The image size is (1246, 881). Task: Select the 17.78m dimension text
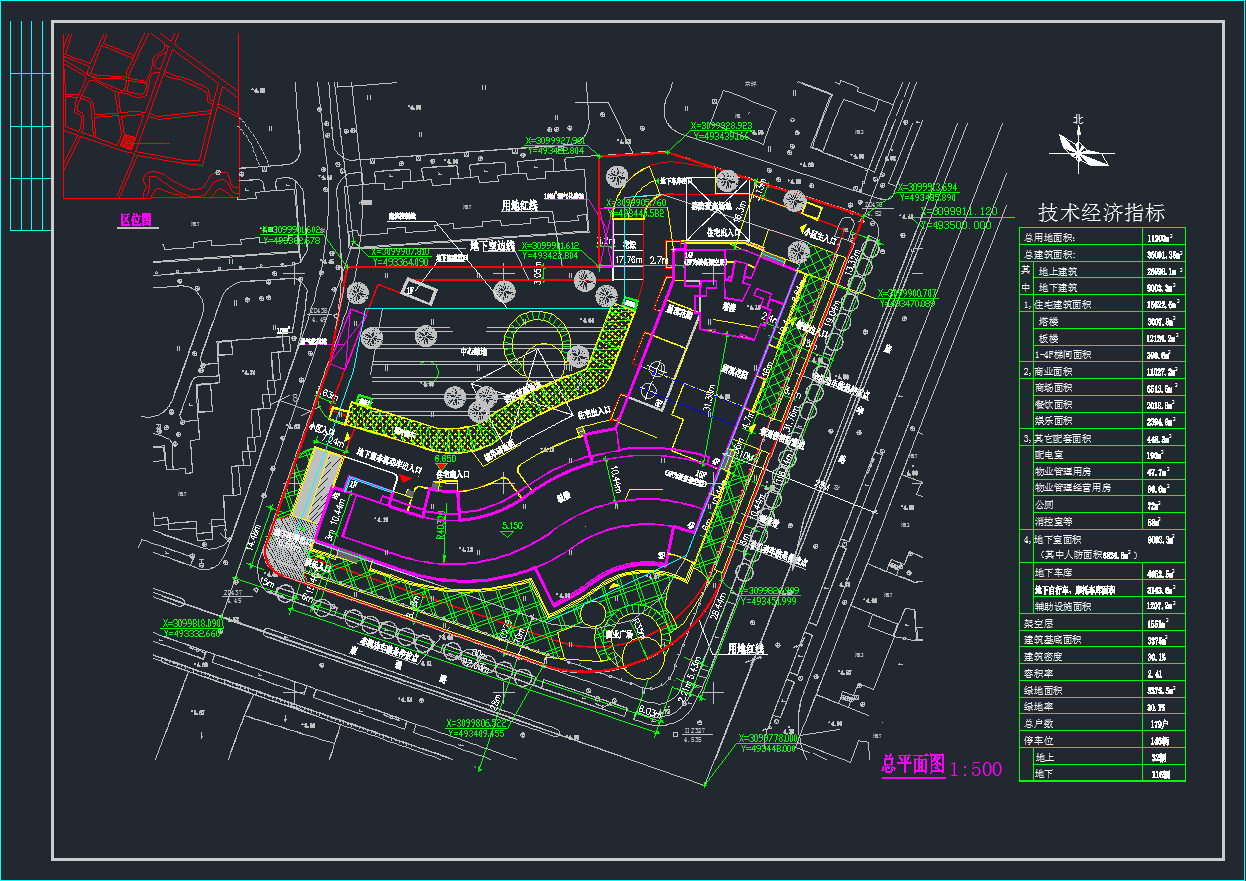tap(629, 260)
